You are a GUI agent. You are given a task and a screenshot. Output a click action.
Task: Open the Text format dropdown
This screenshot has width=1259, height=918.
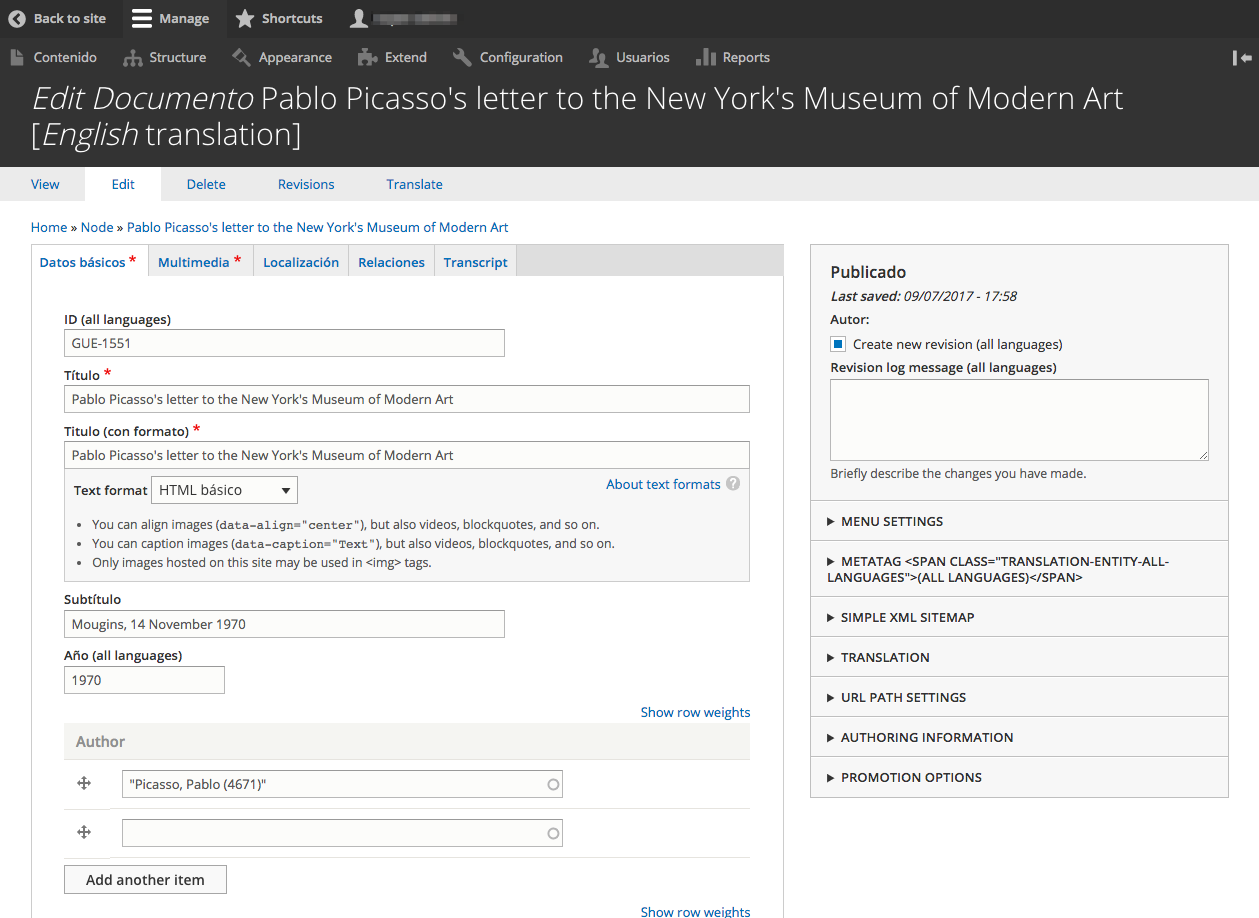tap(224, 490)
